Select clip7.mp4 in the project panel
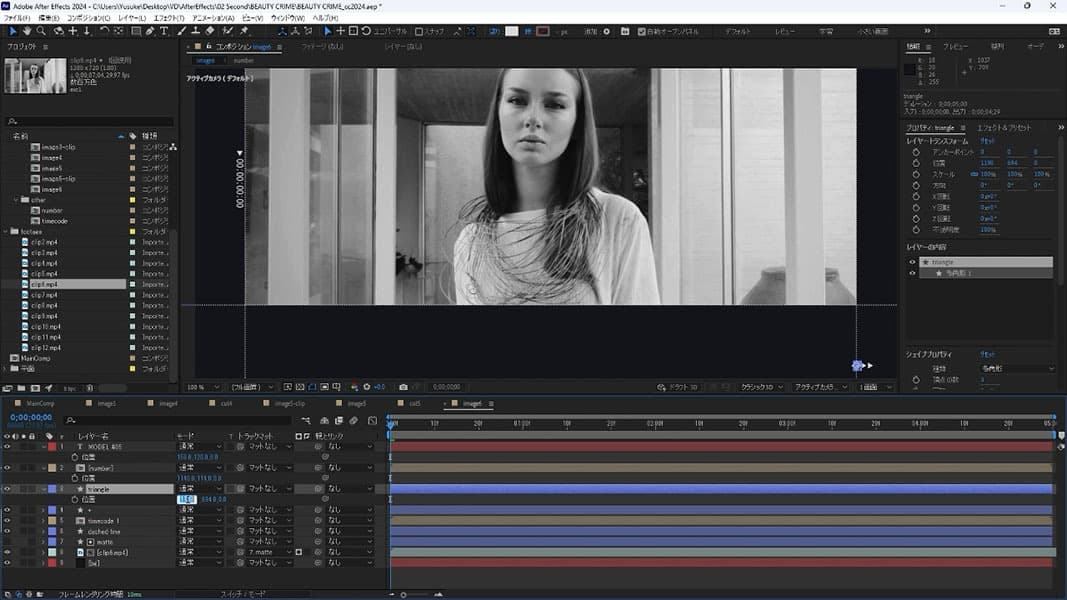Screen dimensions: 1067x600 tap(44, 295)
